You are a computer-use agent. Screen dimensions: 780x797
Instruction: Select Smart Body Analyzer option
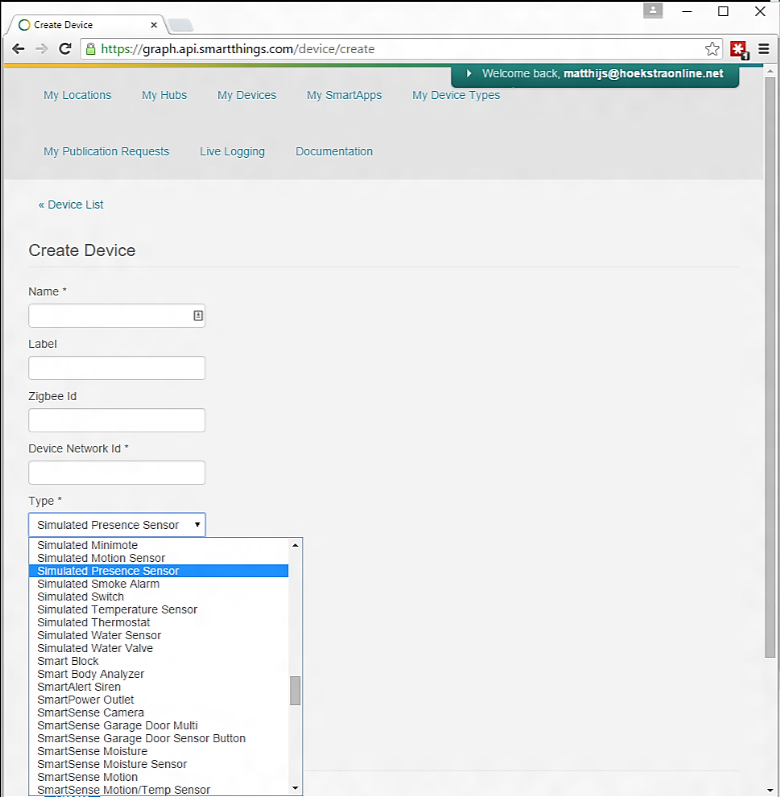[x=159, y=674]
